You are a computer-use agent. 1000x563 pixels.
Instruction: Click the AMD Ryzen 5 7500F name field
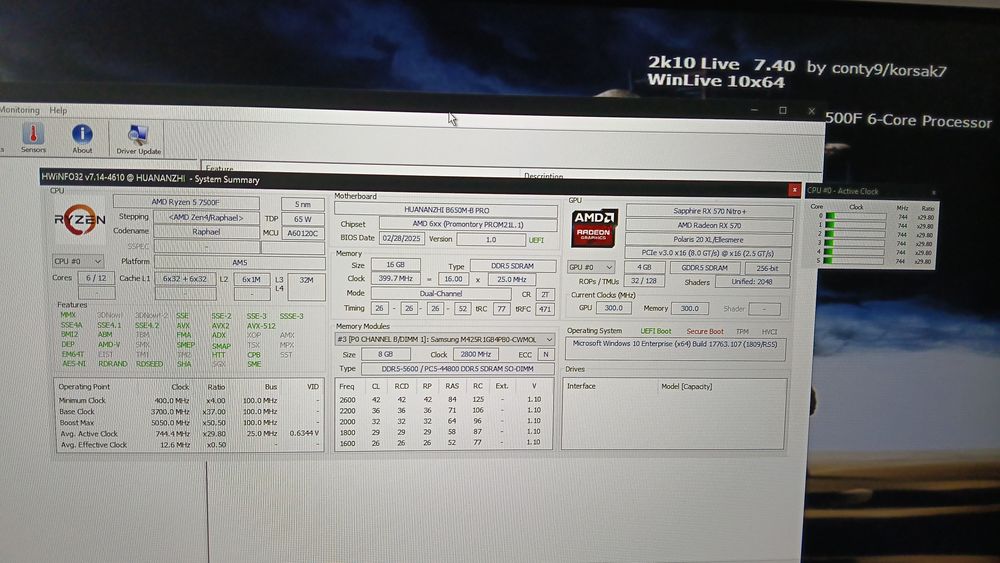[x=186, y=202]
